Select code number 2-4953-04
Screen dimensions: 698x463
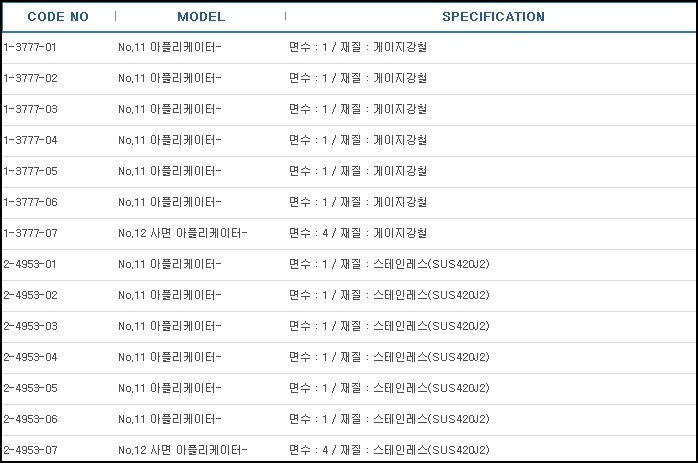tap(30, 357)
